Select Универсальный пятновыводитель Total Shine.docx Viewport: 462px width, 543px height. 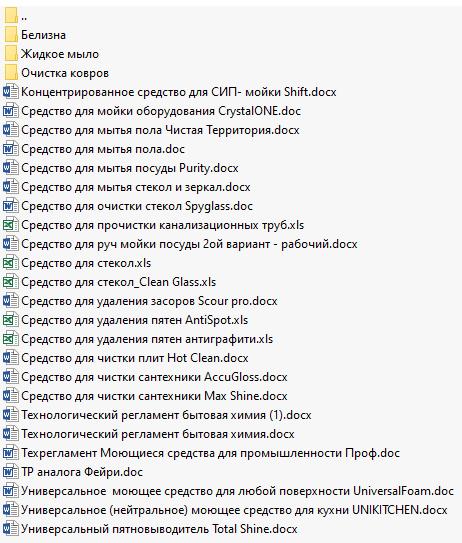click(x=159, y=529)
